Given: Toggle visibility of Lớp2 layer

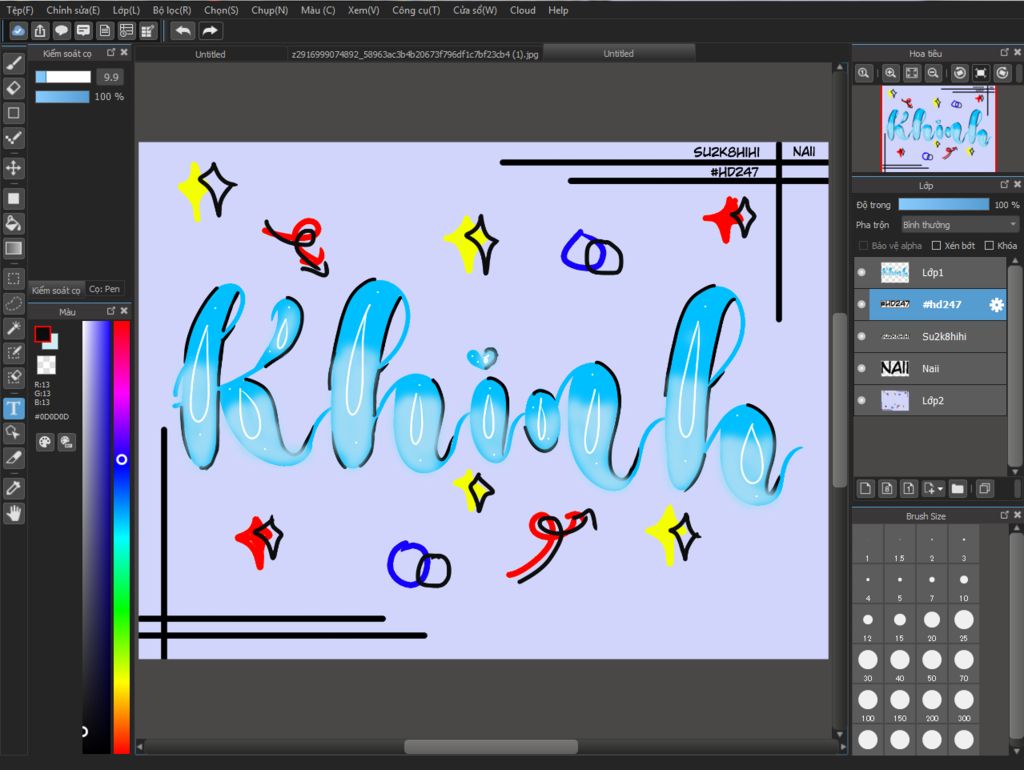Looking at the screenshot, I should [861, 400].
